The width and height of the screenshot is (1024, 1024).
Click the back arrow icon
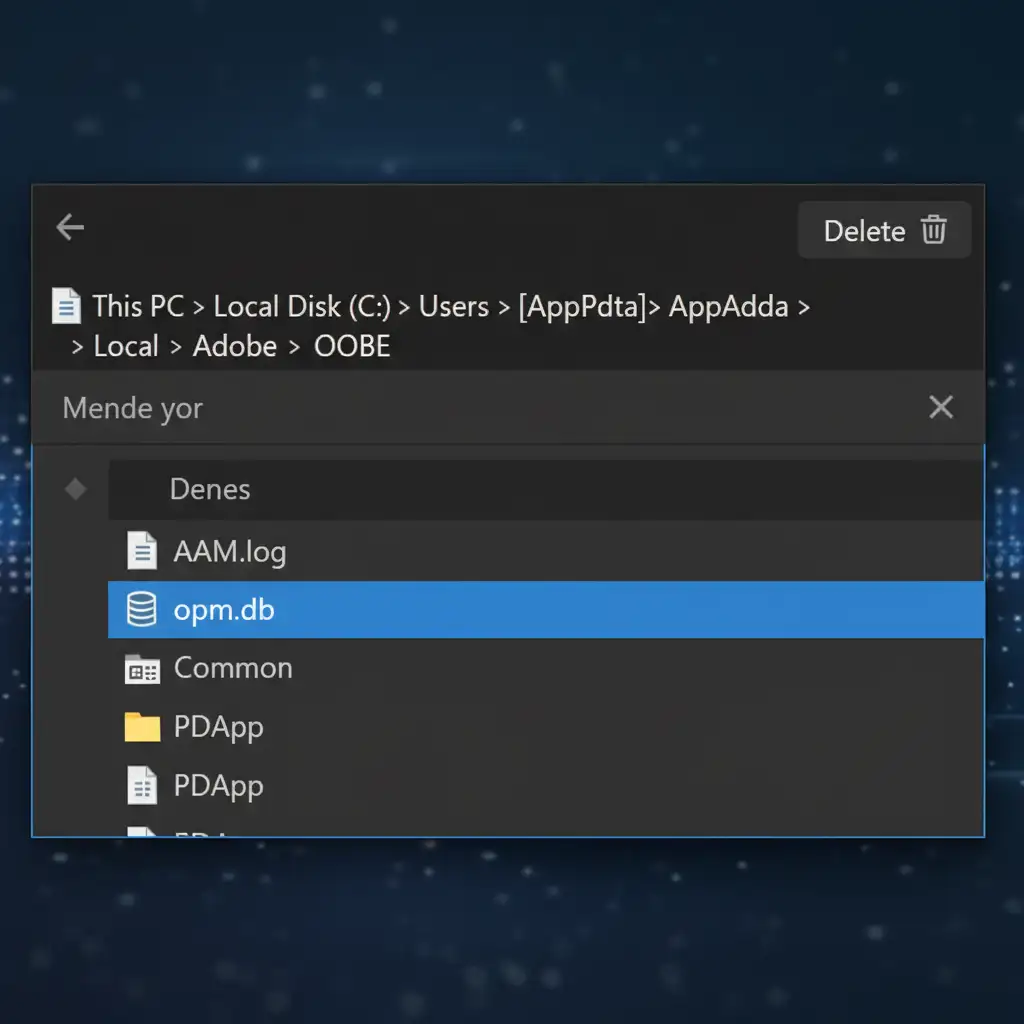[x=70, y=228]
